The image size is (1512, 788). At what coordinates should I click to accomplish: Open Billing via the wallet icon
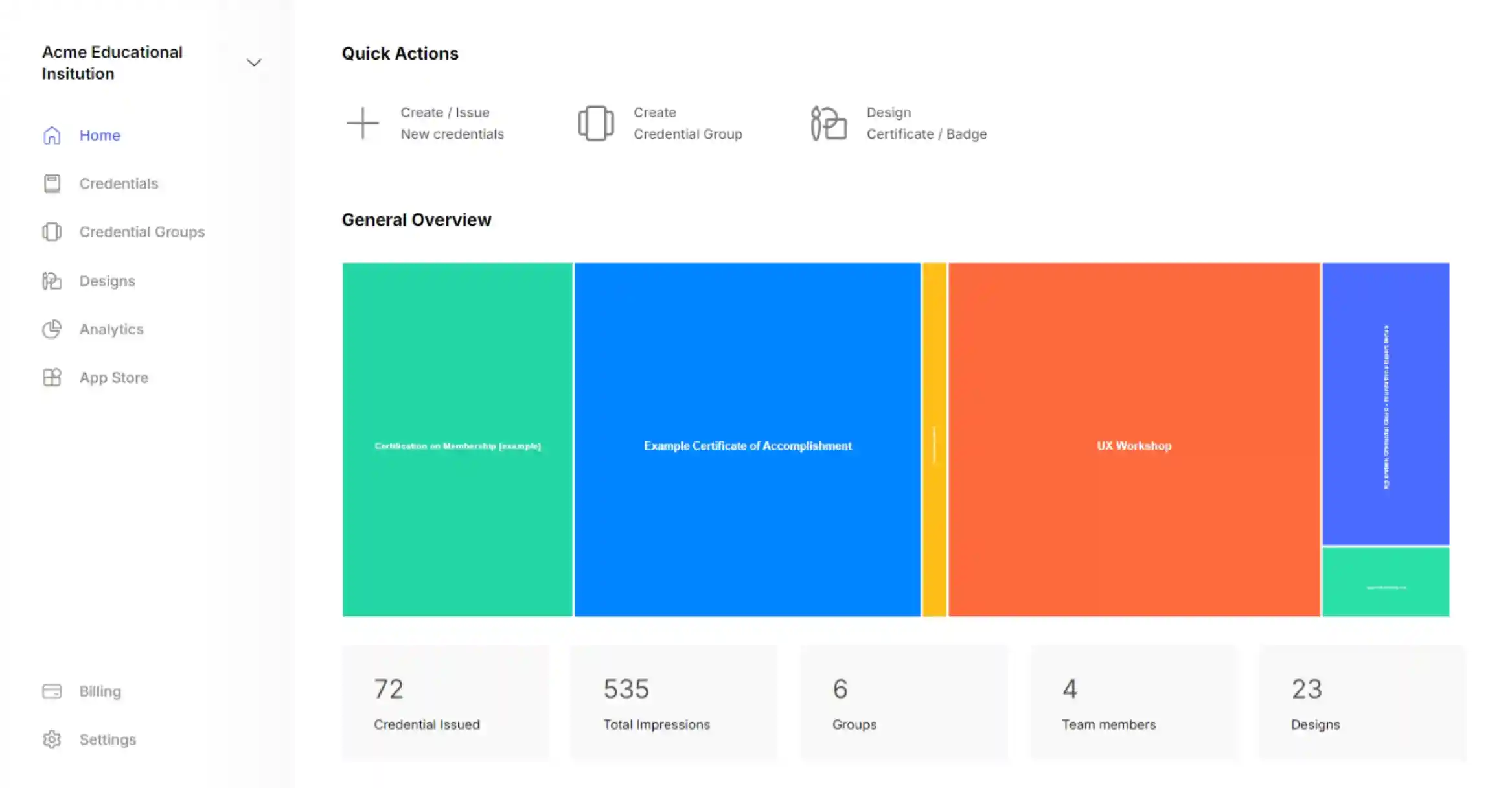click(x=52, y=691)
